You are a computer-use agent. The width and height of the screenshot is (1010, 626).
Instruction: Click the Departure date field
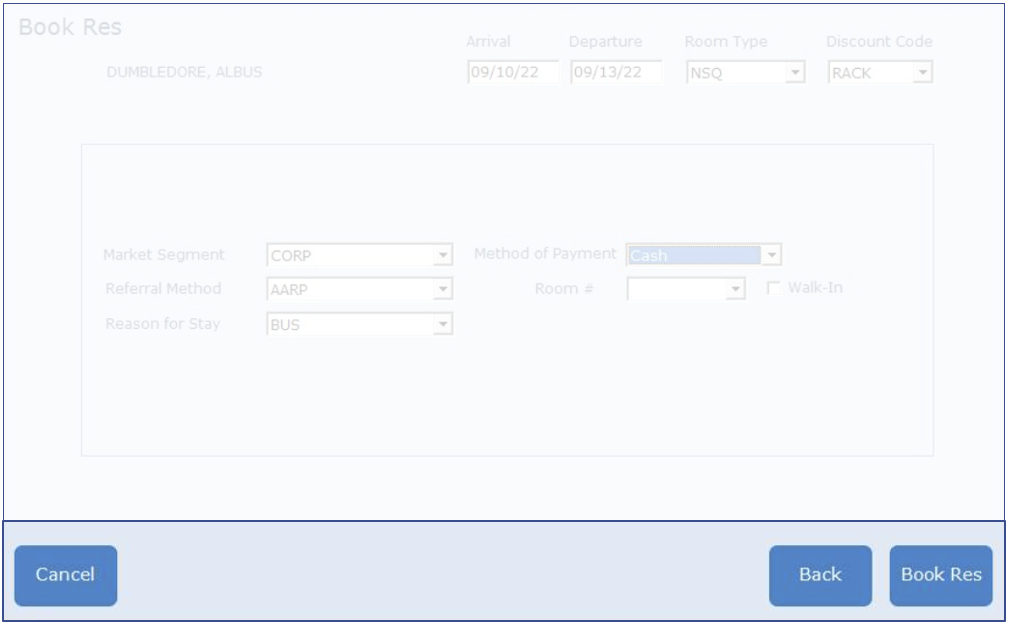click(x=615, y=73)
